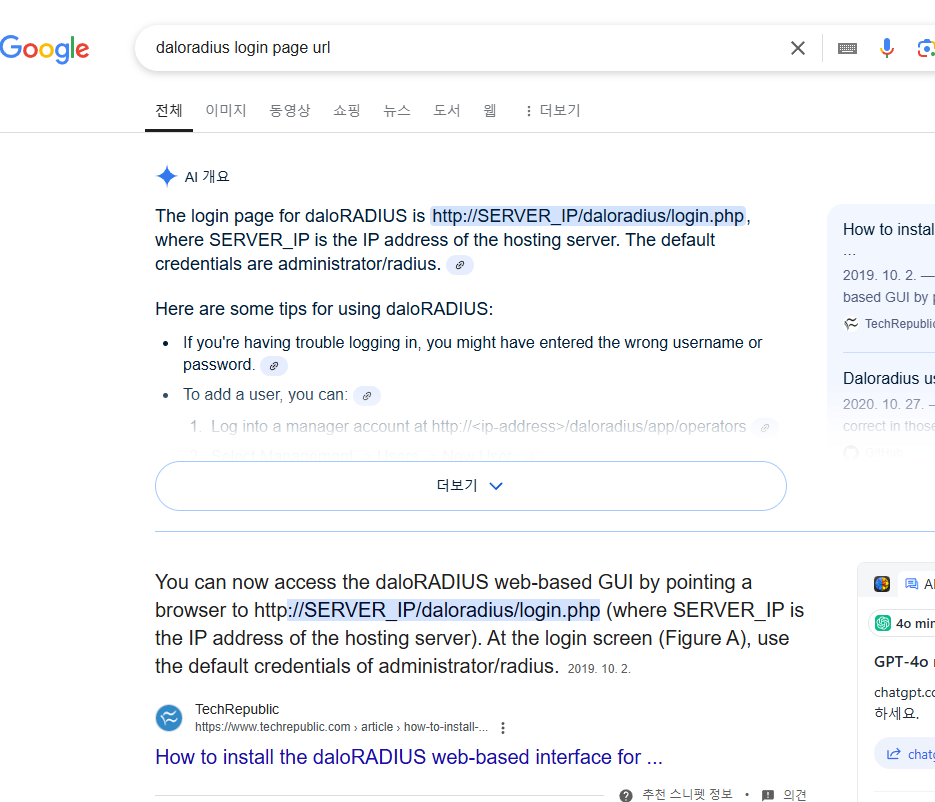Open the three-dot menu beside the TechRepublic URL
Viewport: 935px width, 802px height.
[x=503, y=727]
